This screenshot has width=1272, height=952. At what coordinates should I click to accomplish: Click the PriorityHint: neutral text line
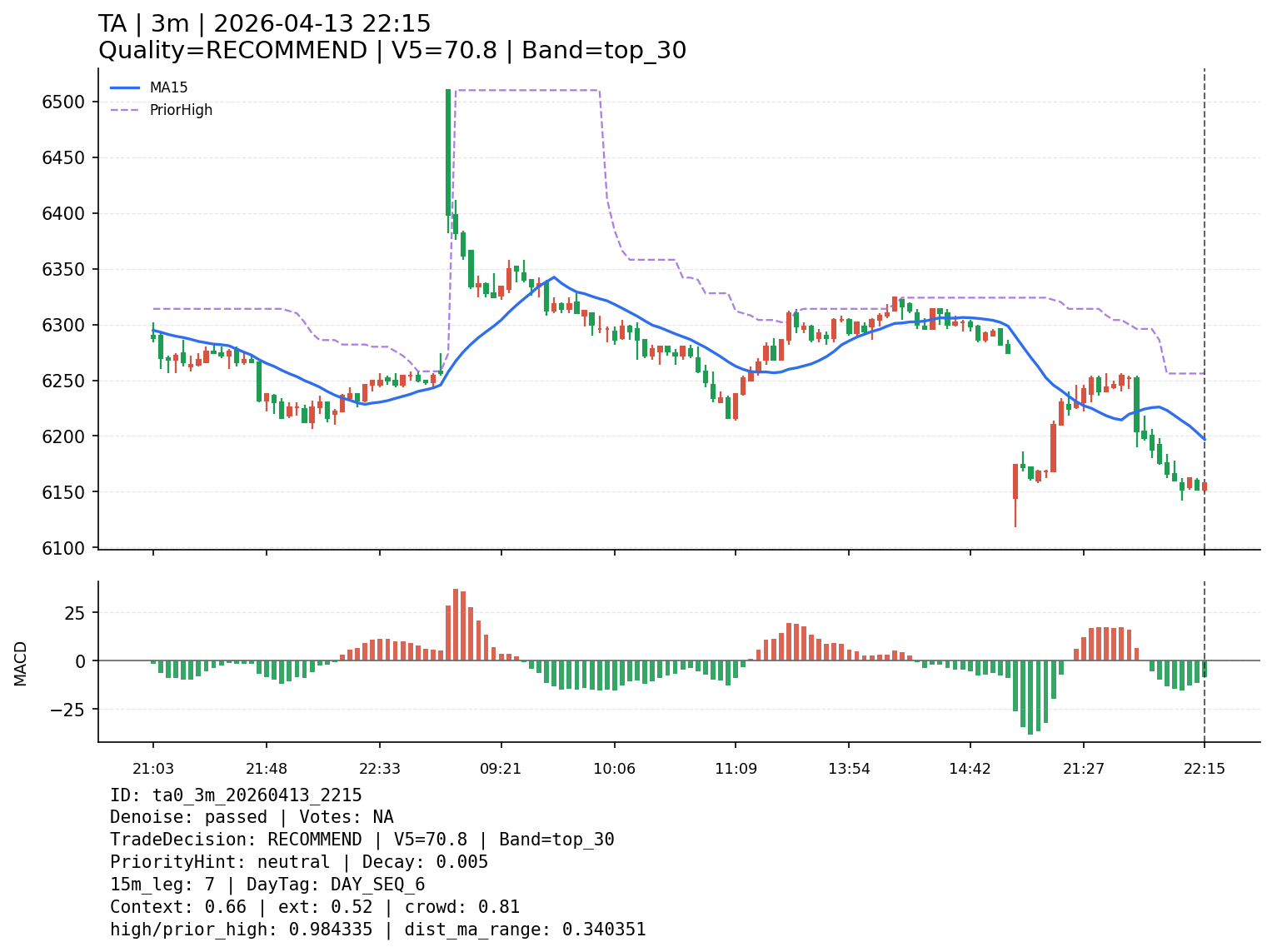coord(298,862)
